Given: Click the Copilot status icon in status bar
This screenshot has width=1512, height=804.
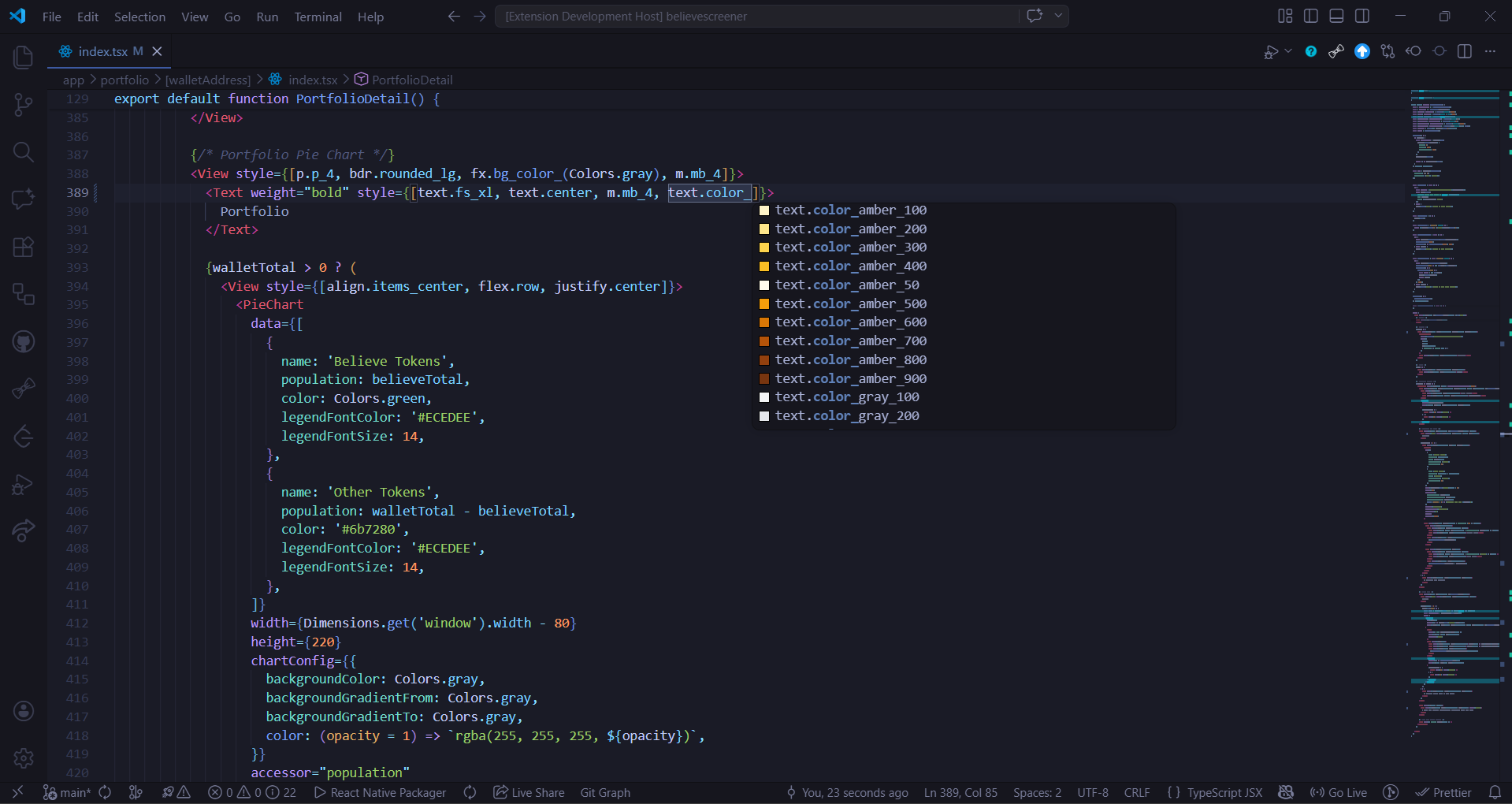Looking at the screenshot, I should tap(1286, 792).
